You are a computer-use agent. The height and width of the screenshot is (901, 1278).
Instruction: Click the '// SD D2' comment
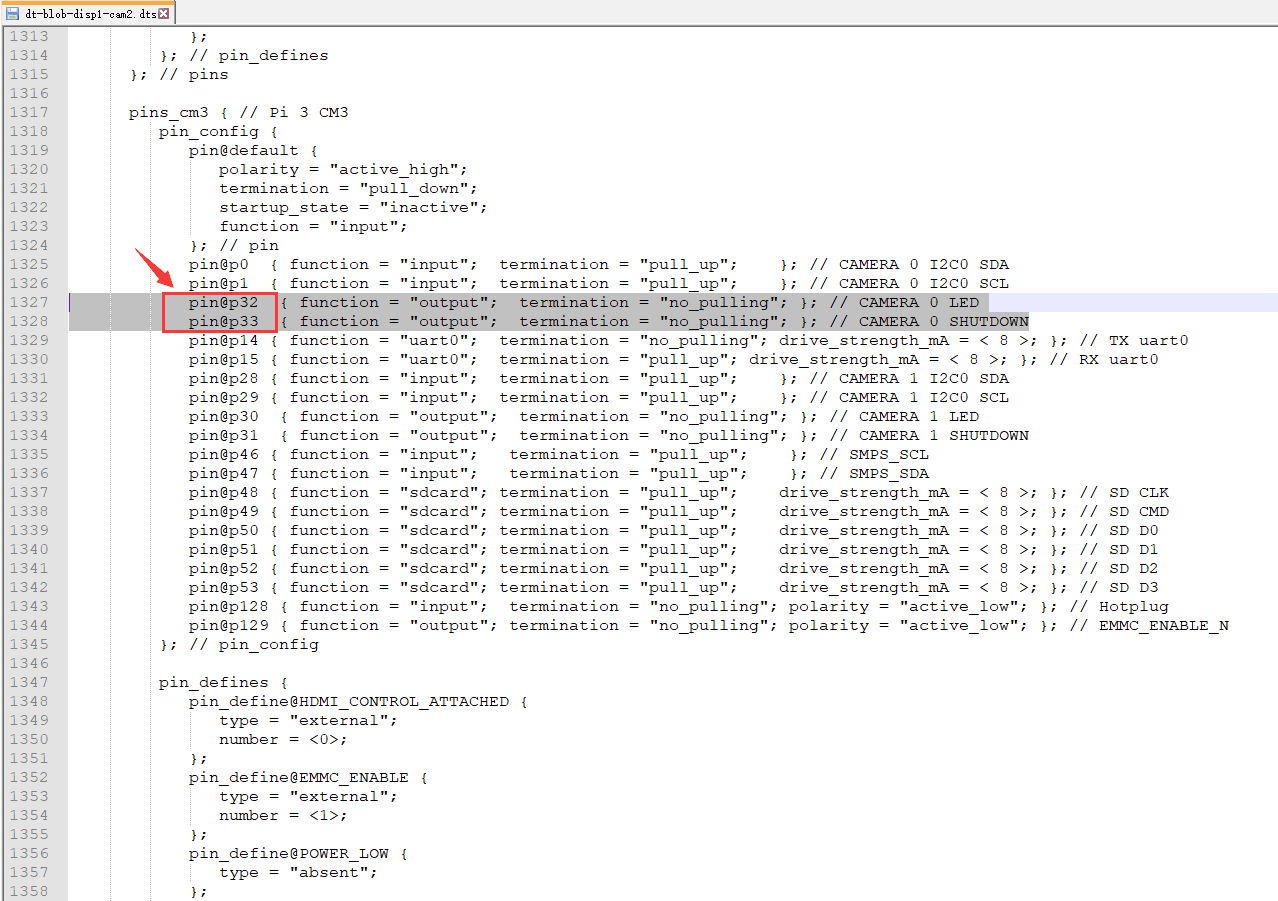pyautogui.click(x=1119, y=568)
